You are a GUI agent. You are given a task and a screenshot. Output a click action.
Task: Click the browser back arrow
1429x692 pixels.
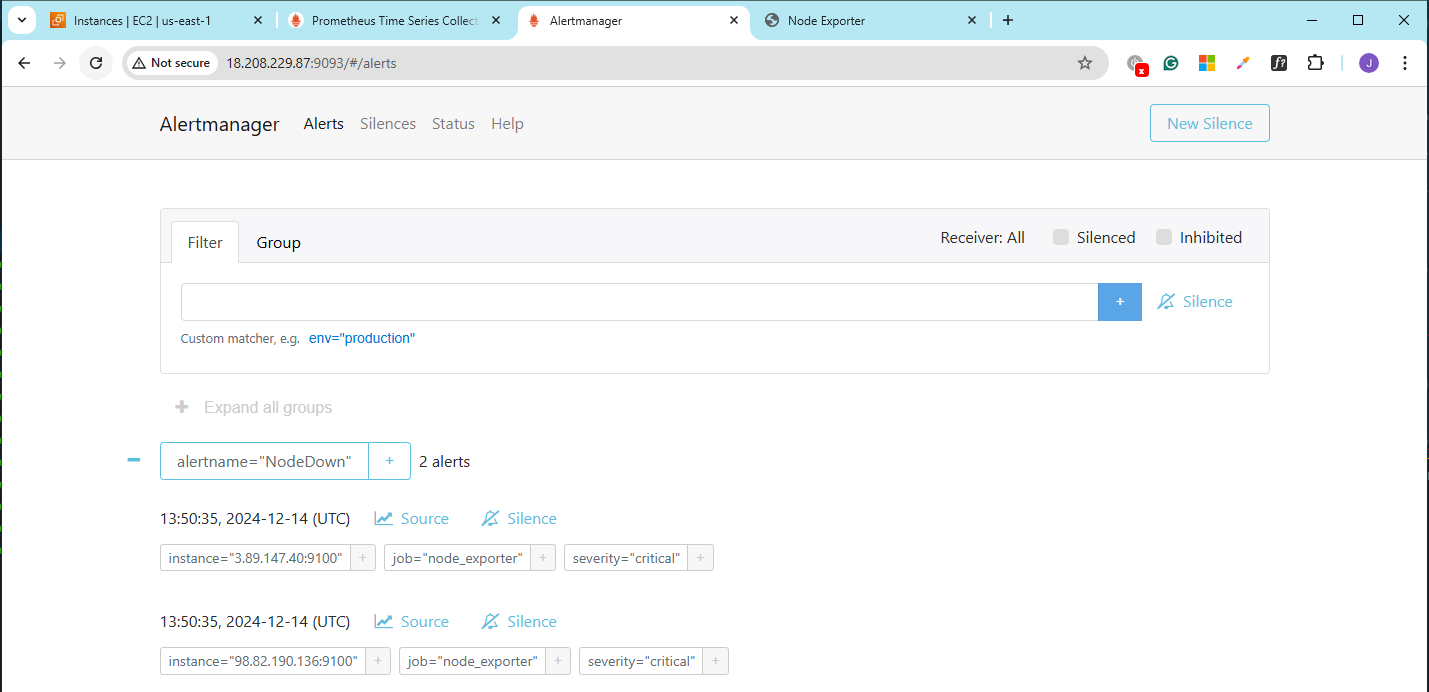pos(25,63)
